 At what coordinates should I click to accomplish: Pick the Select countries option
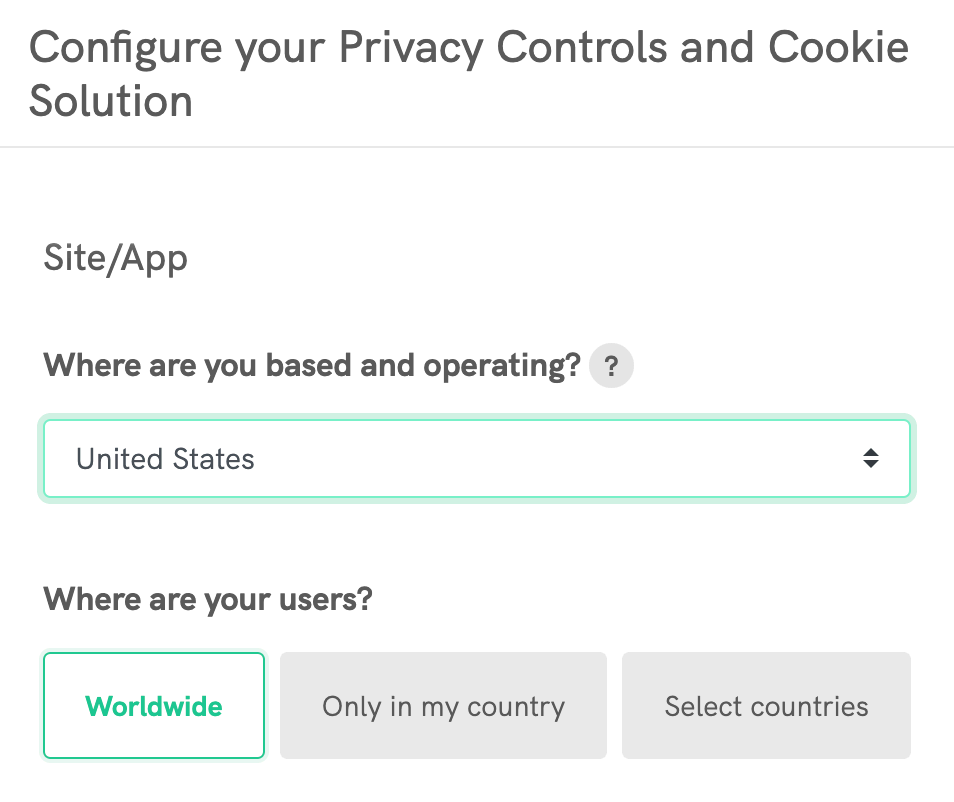tap(766, 706)
